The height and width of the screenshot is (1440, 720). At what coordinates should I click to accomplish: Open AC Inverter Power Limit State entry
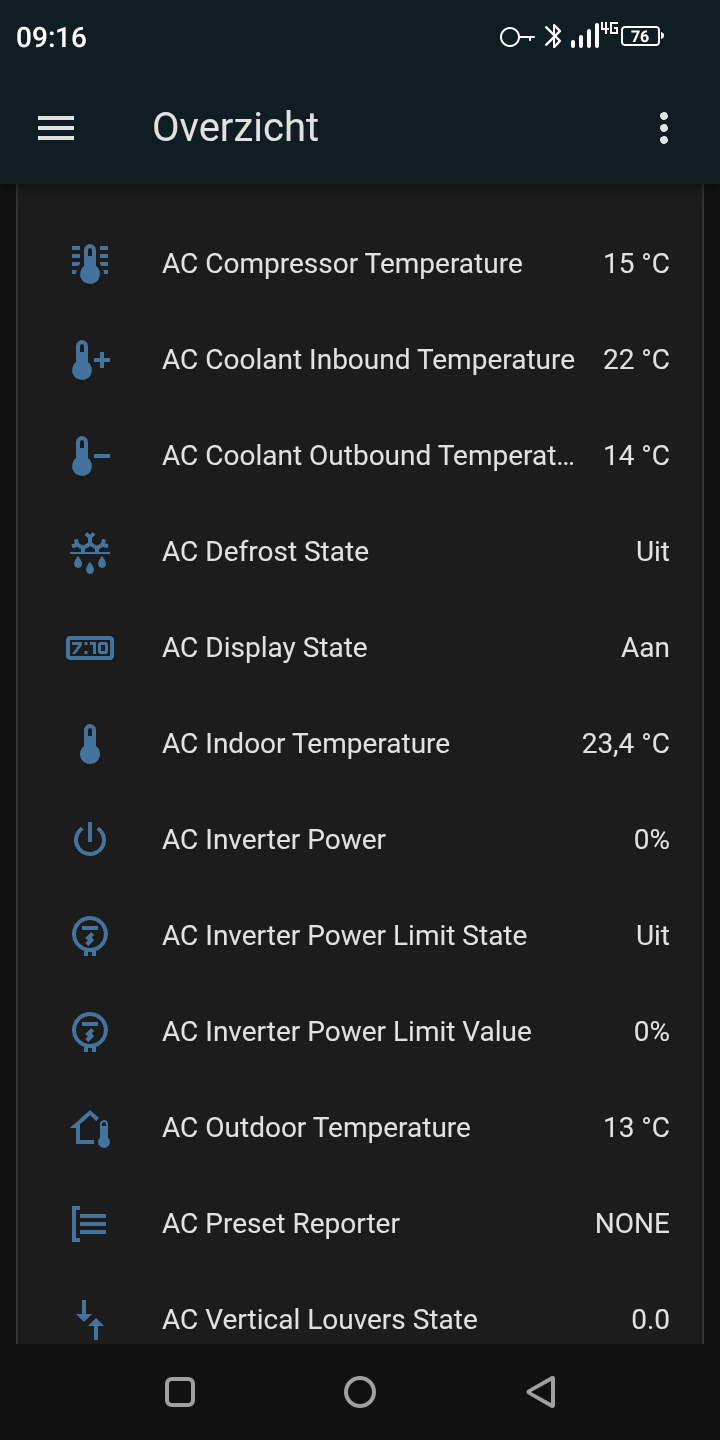tap(344, 936)
